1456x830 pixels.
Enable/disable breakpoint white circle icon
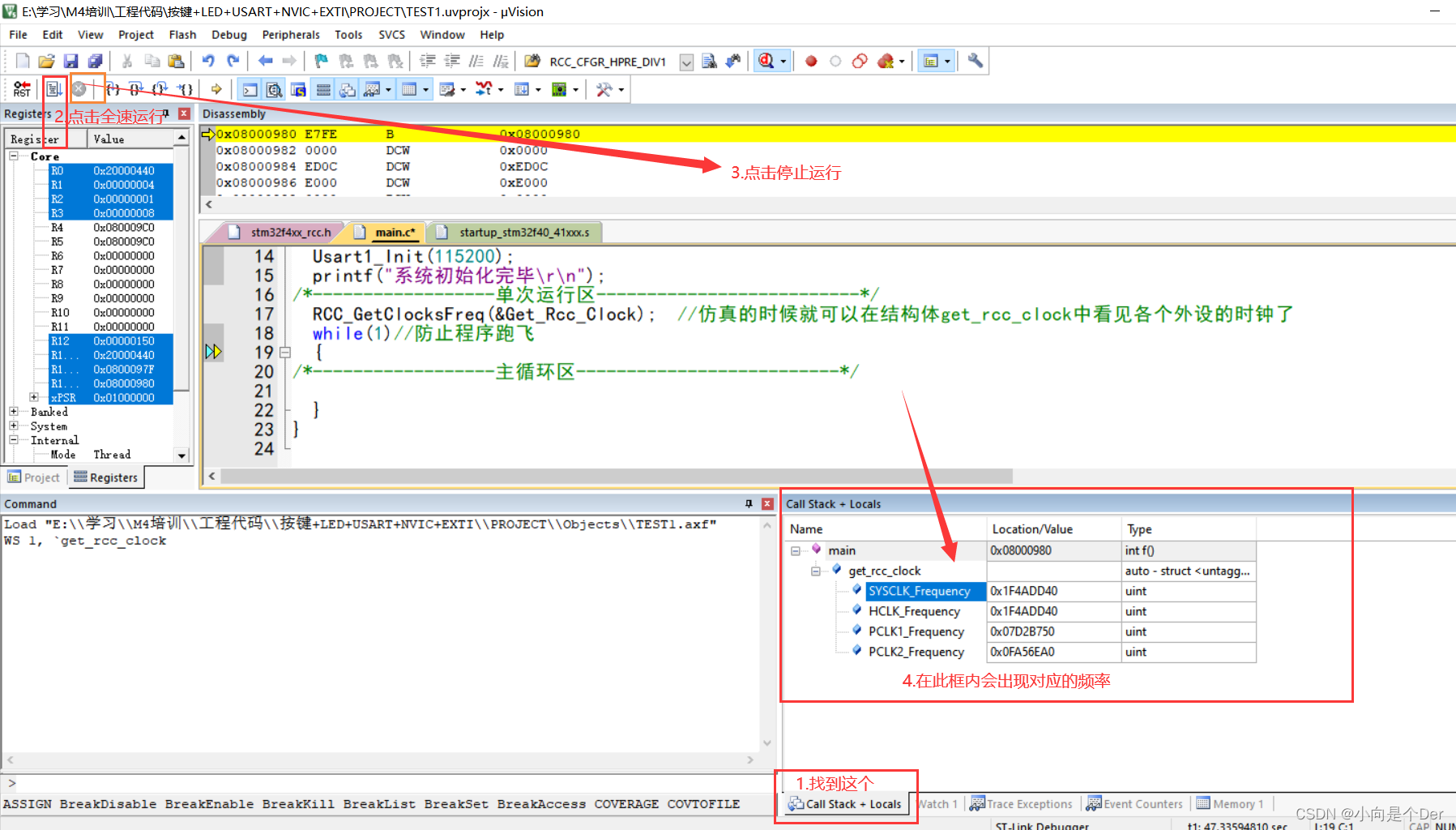[835, 61]
